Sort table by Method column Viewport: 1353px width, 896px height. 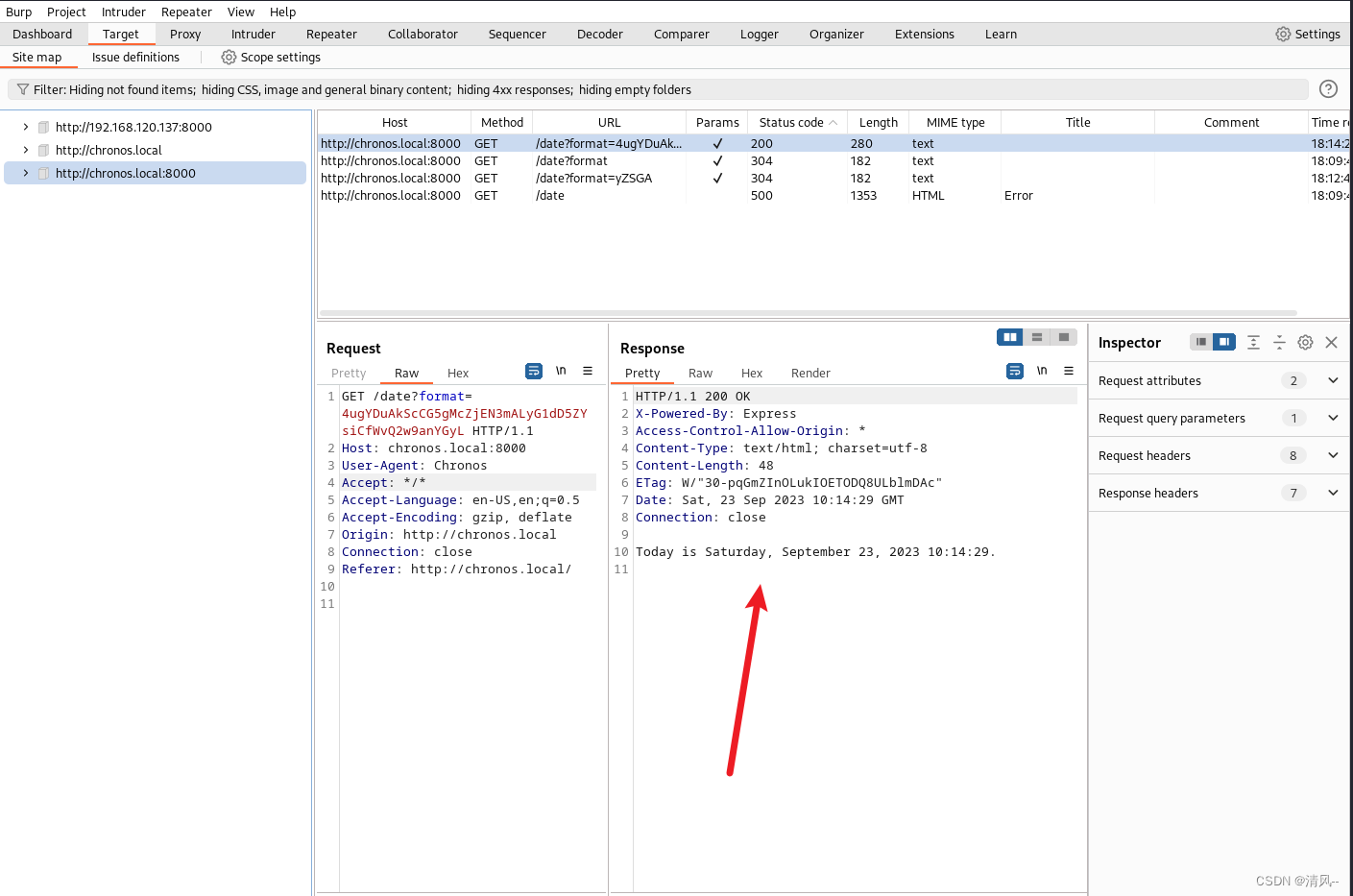click(502, 122)
